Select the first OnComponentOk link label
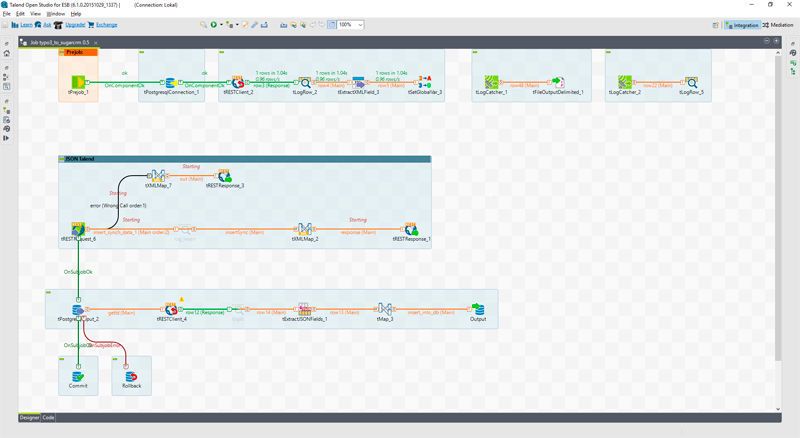 (x=124, y=85)
